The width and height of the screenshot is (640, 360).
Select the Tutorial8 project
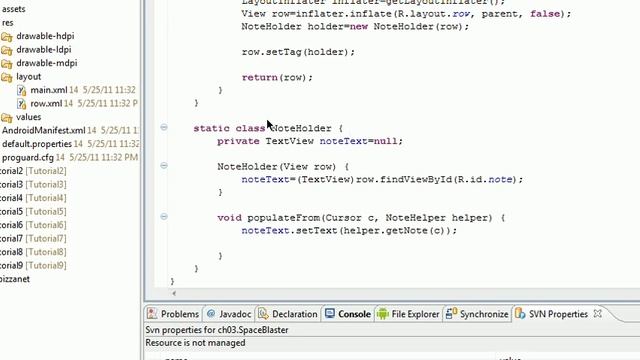33,251
